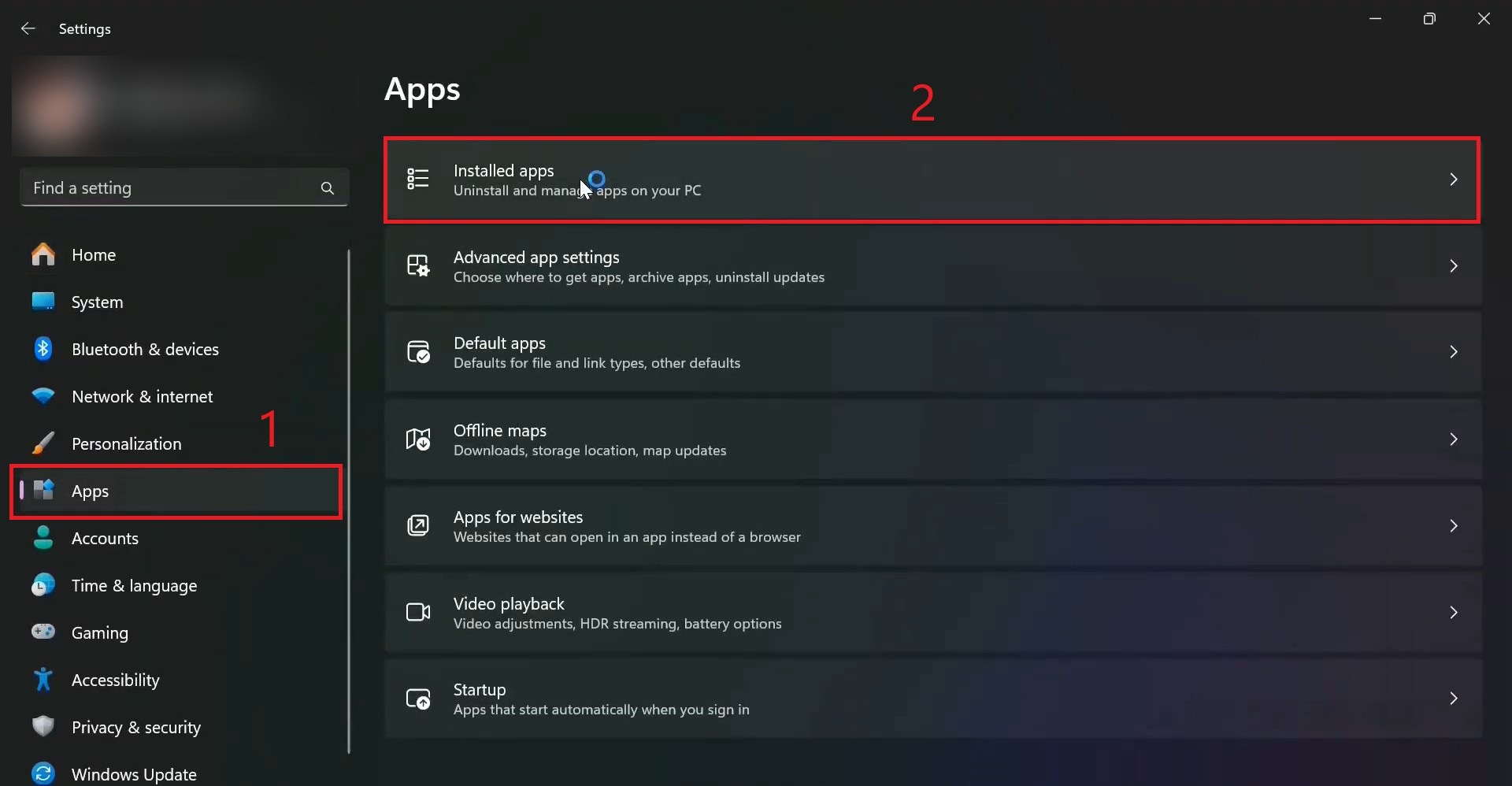Click the Gaming controller icon in sidebar
Image resolution: width=1512 pixels, height=786 pixels.
point(43,632)
